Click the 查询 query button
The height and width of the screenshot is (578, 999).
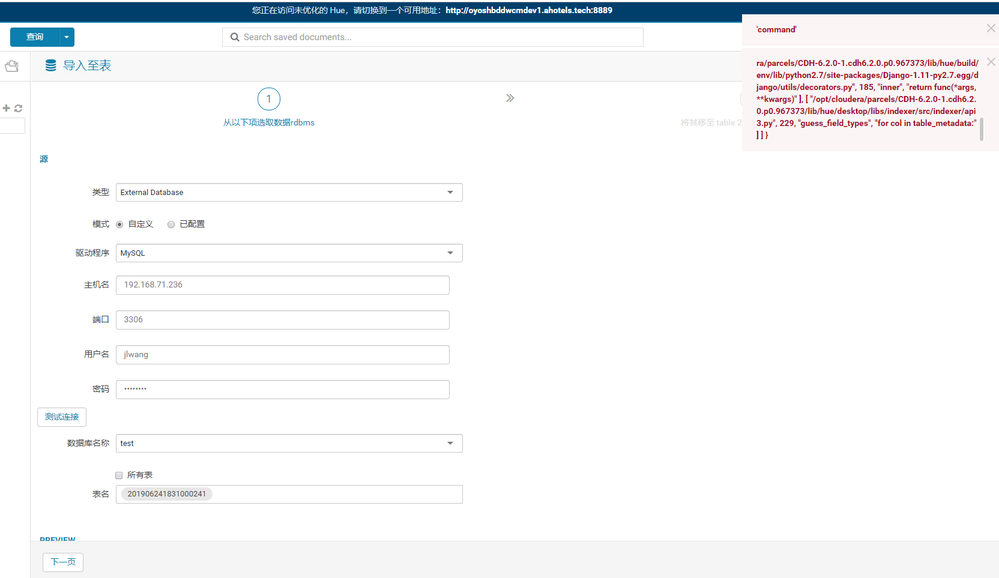pyautogui.click(x=34, y=37)
